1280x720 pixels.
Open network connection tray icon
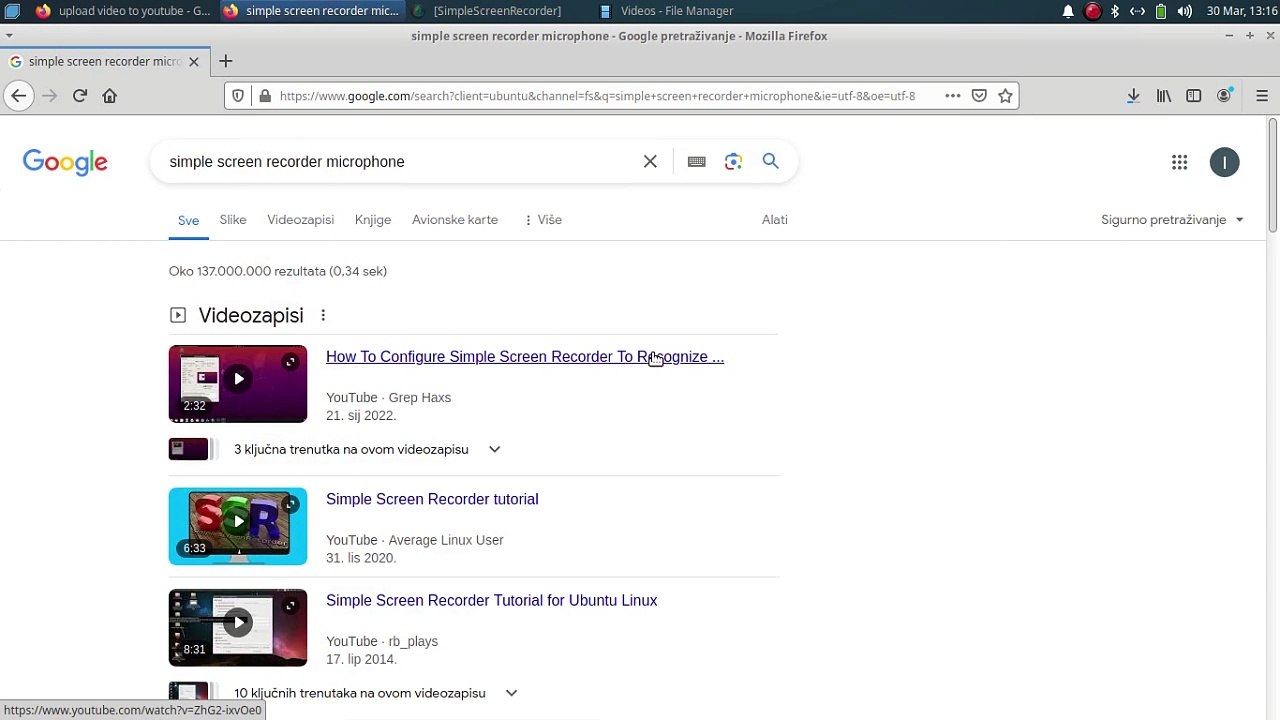1137,11
